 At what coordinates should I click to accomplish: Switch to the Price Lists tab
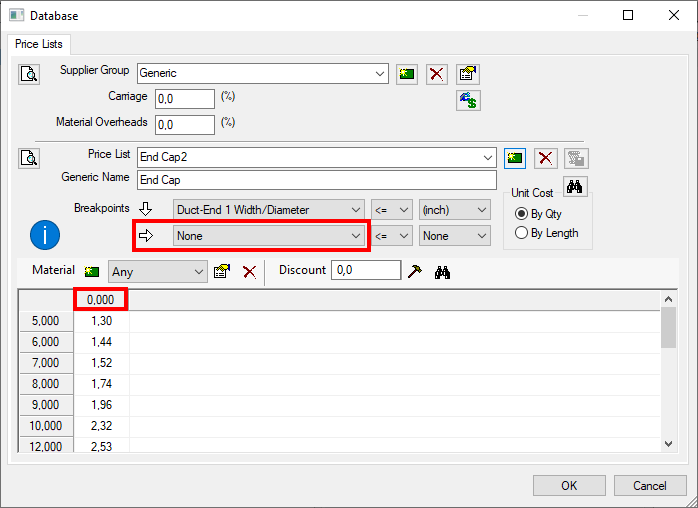click(39, 44)
